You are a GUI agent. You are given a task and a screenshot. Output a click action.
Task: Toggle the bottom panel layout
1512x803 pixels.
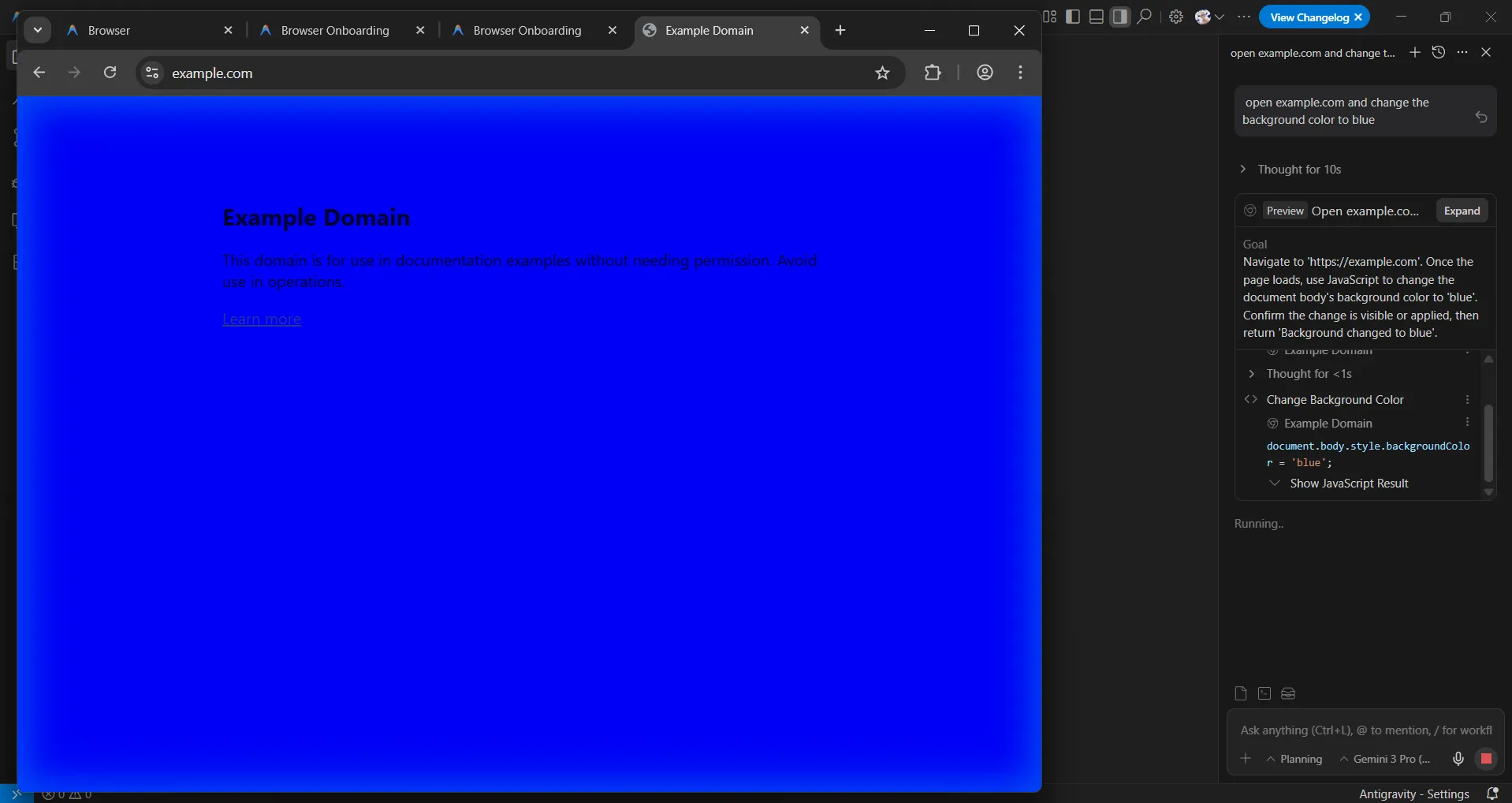pyautogui.click(x=1097, y=17)
